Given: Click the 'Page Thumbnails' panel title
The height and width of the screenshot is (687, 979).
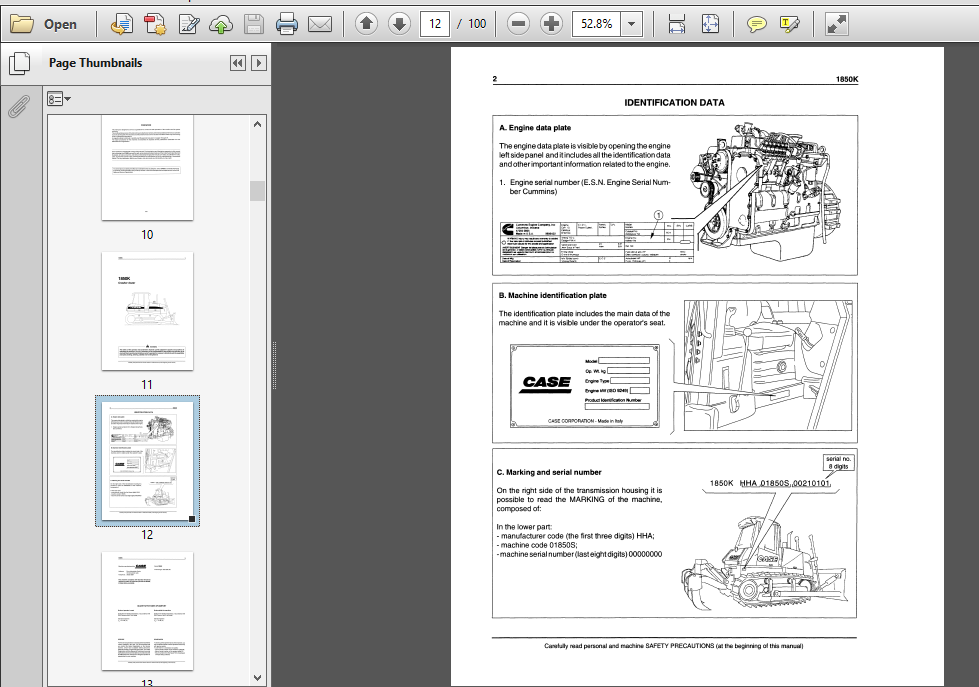Looking at the screenshot, I should [96, 63].
